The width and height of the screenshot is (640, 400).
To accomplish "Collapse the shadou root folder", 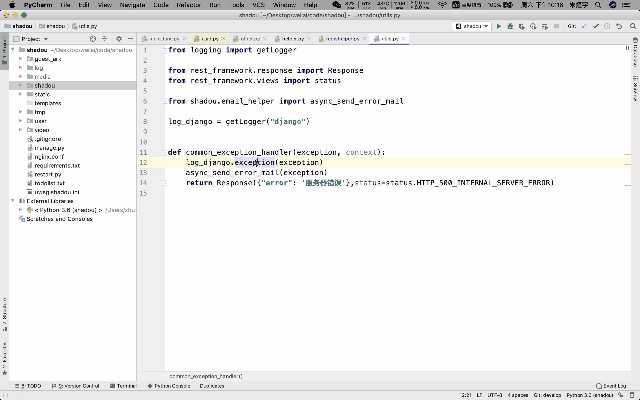I will (13, 50).
